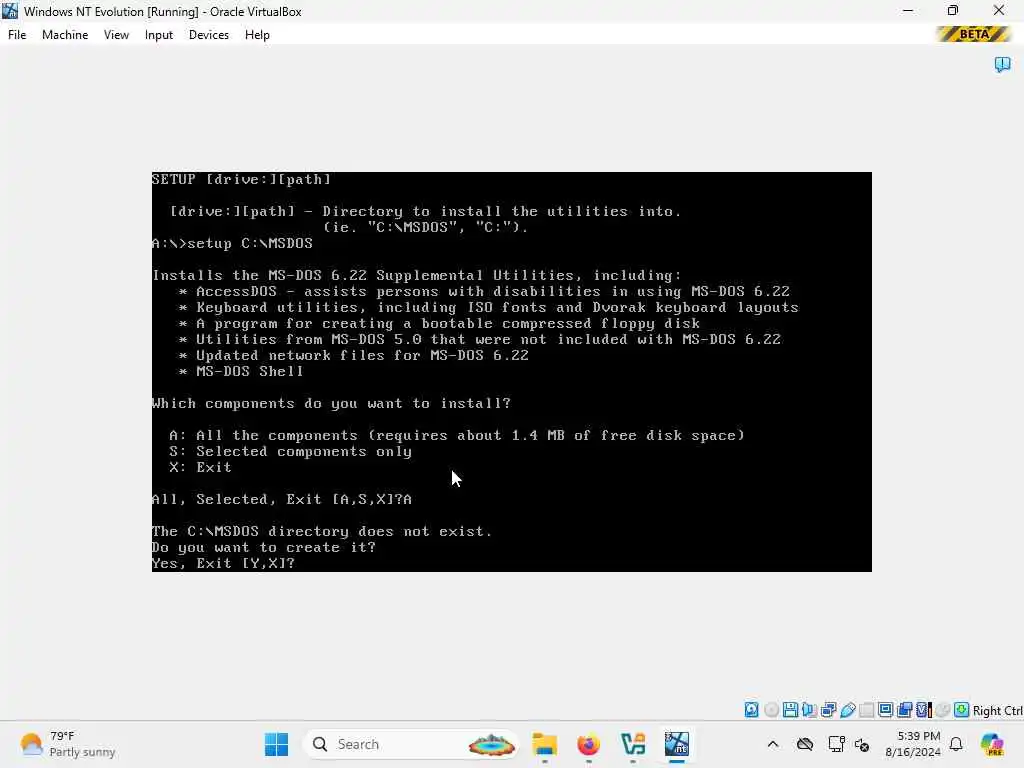
Task: Click inside the MS-DOS guest display
Action: point(511,372)
